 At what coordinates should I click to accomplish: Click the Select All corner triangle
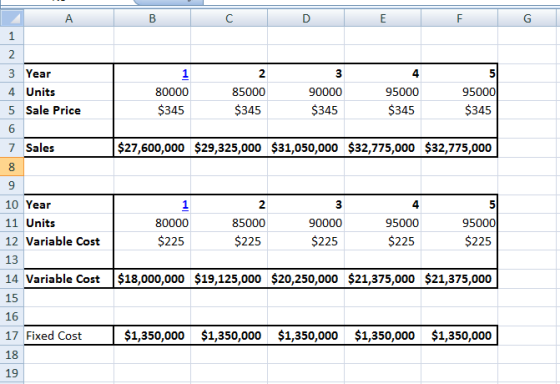click(x=12, y=18)
